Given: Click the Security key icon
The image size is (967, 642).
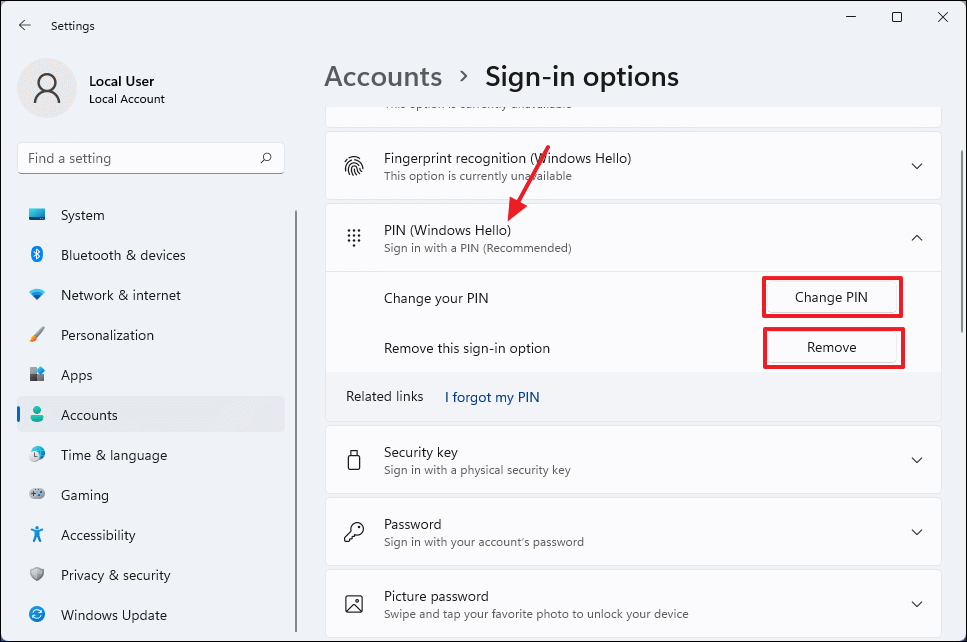Looking at the screenshot, I should click(353, 459).
